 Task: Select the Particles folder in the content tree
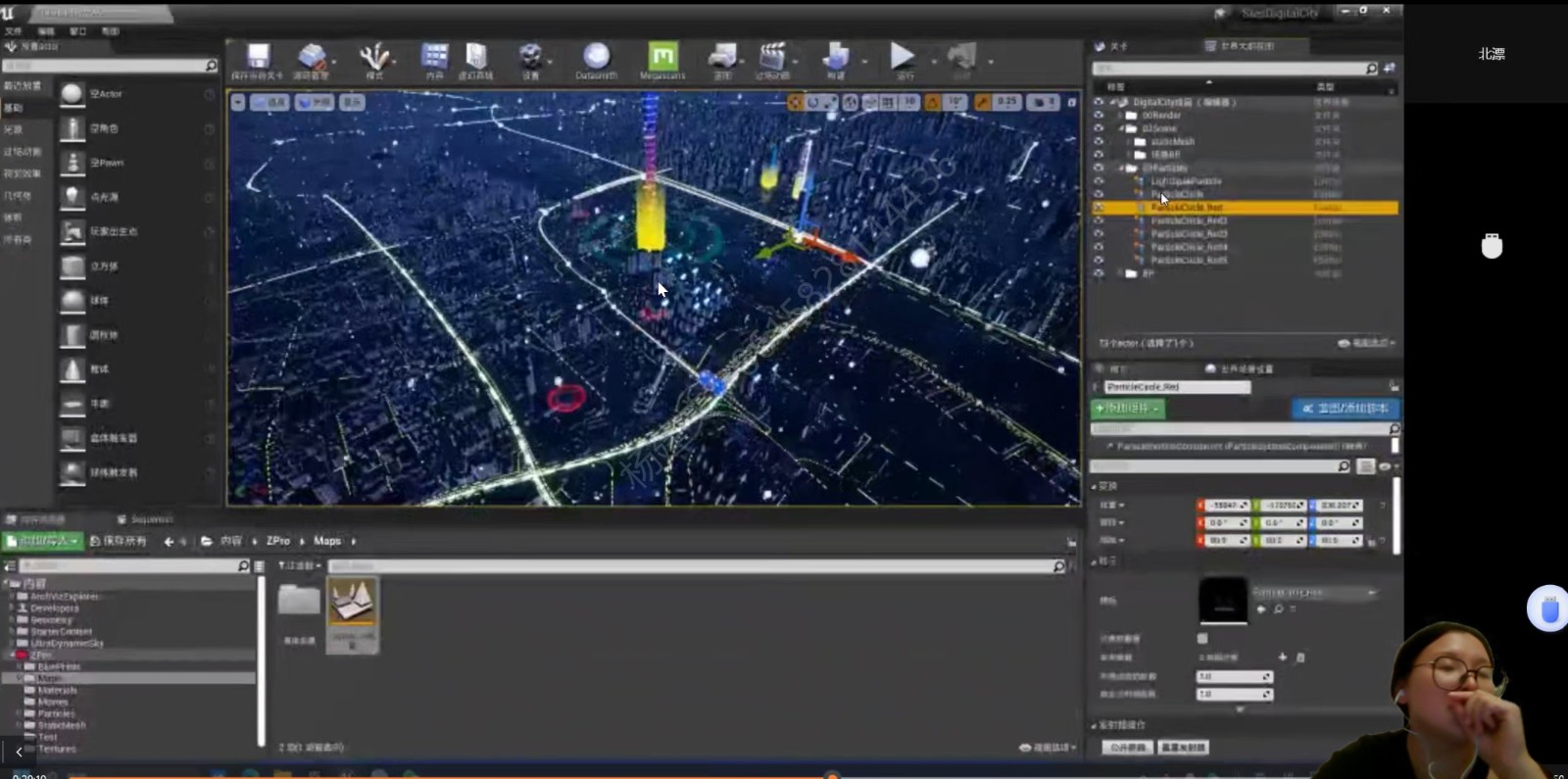click(x=56, y=713)
